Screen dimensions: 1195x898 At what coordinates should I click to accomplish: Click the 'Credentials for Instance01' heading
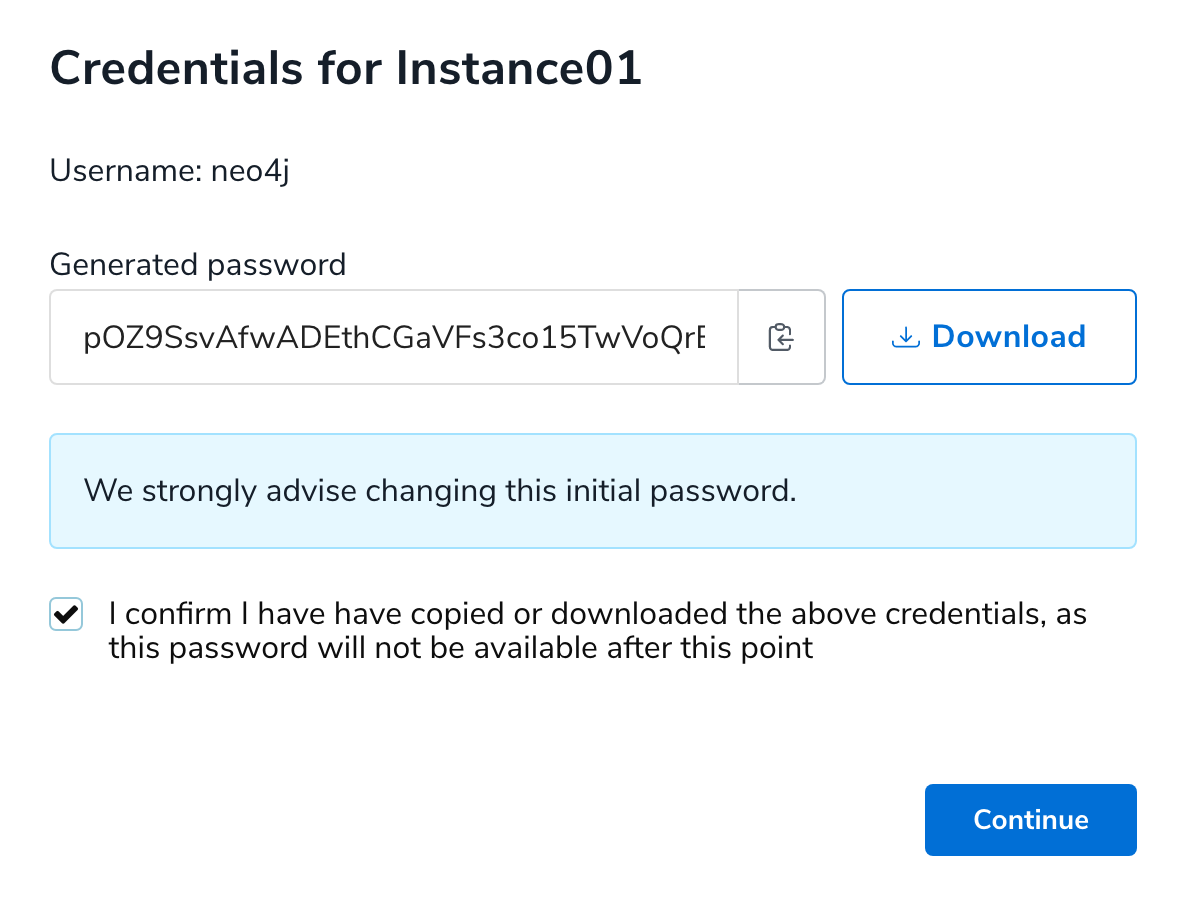[345, 70]
